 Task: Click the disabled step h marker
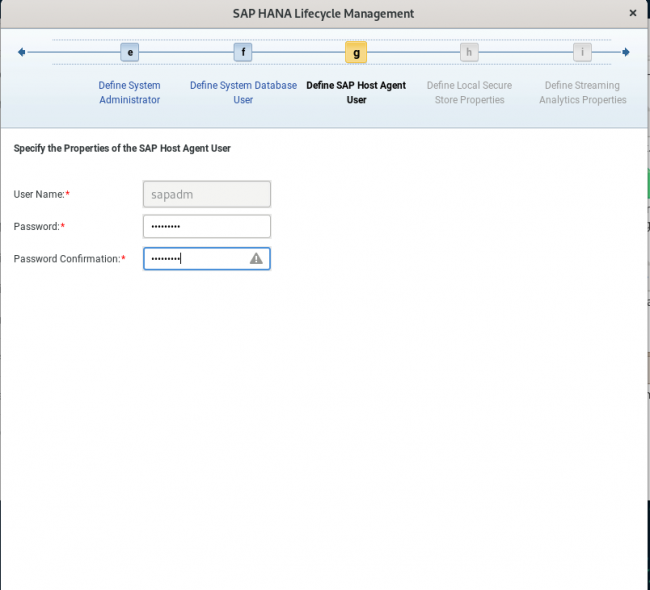[469, 52]
